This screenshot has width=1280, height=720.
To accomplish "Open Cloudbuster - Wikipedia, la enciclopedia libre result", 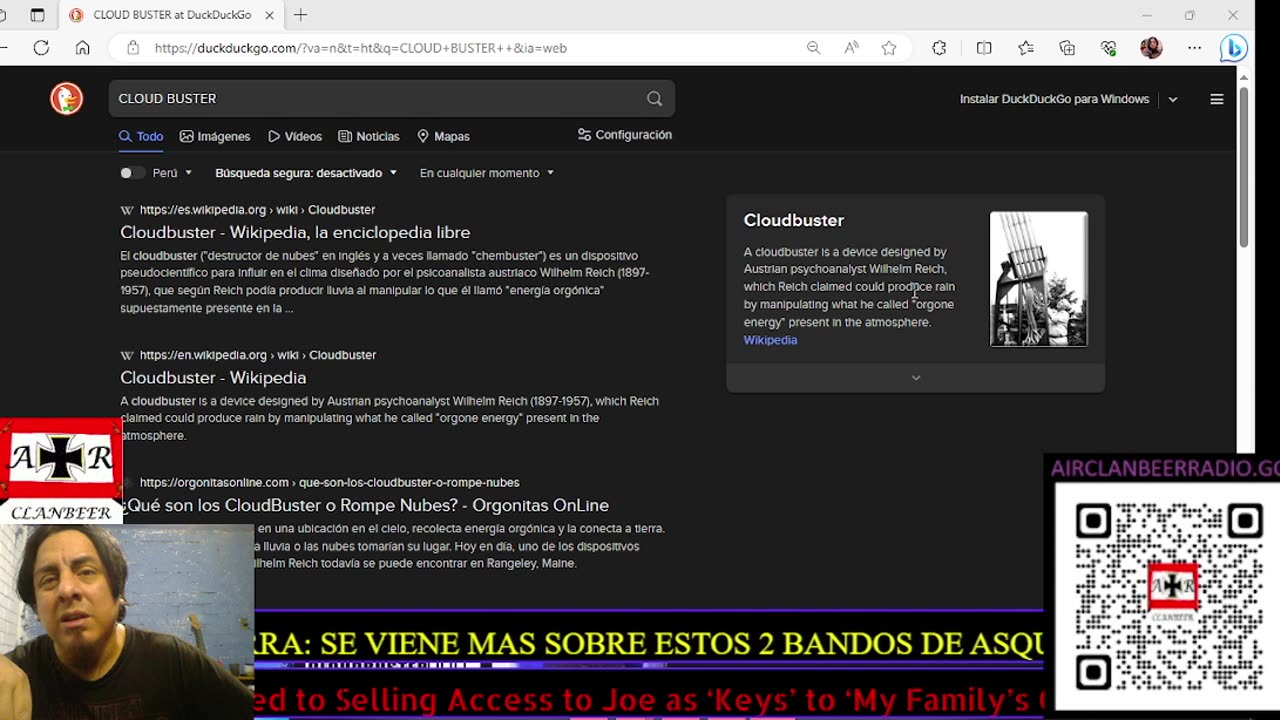I will coord(295,232).
